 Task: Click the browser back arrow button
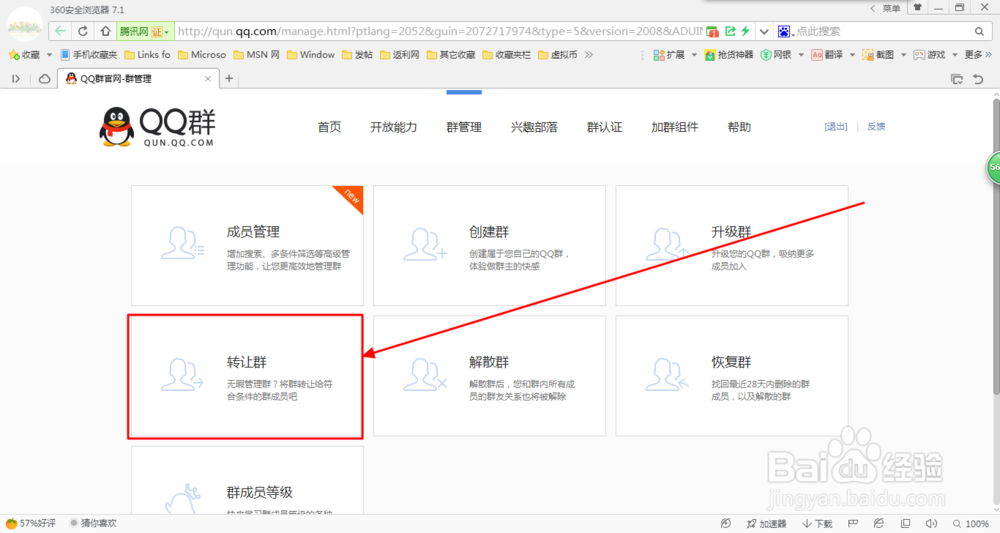[x=60, y=31]
